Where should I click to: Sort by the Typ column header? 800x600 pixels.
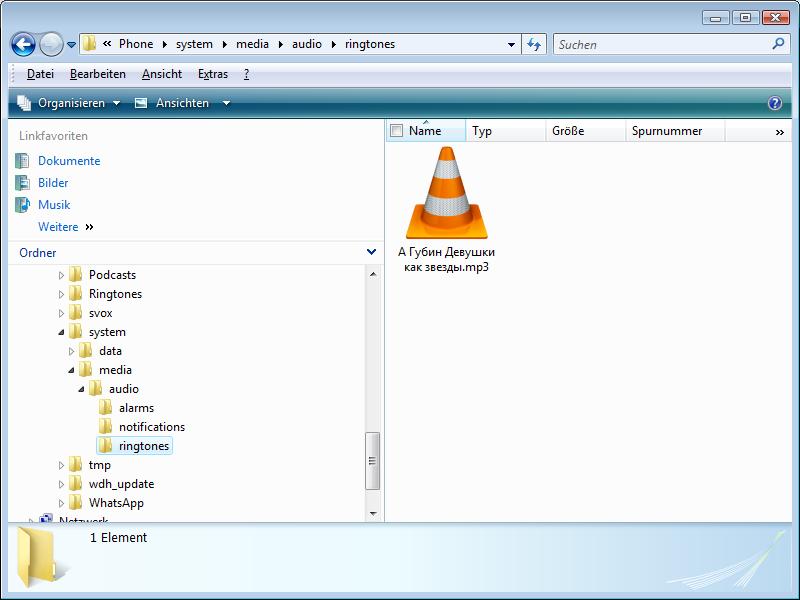pos(506,131)
